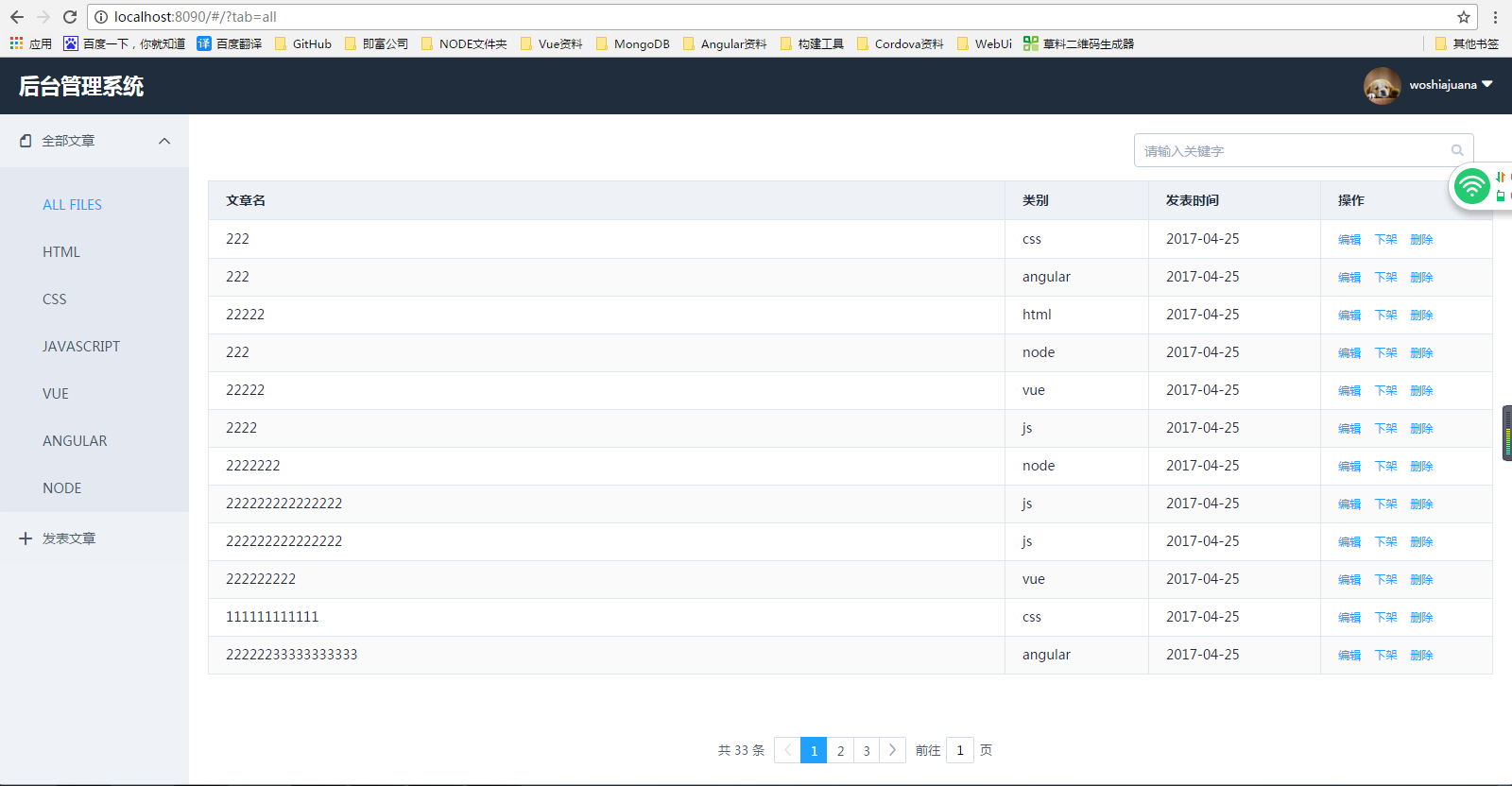Click the next page arrow in pagination
The height and width of the screenshot is (786, 1512).
point(893,750)
